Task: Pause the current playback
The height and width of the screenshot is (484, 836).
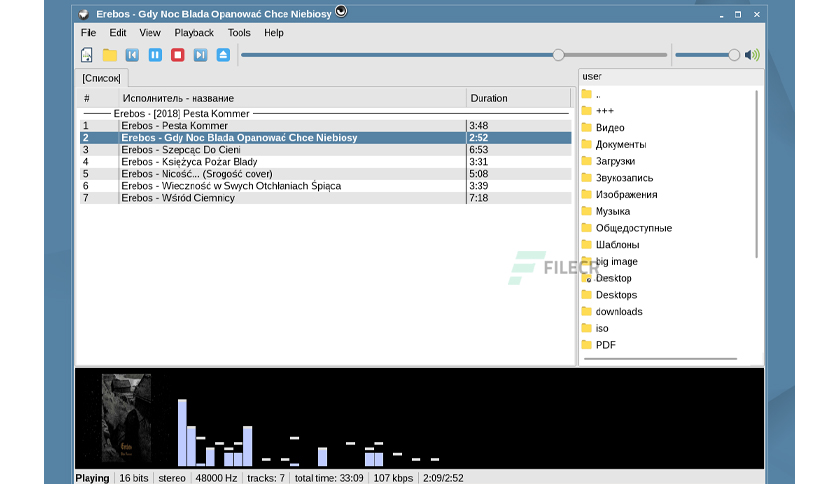Action: (155, 55)
